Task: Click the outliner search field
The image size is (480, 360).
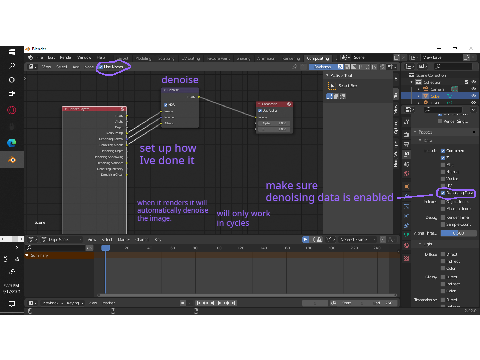Action: point(454,67)
